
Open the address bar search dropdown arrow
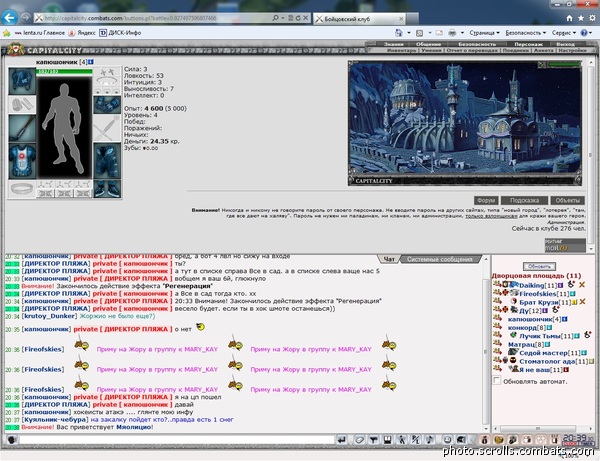pyautogui.click(x=283, y=18)
